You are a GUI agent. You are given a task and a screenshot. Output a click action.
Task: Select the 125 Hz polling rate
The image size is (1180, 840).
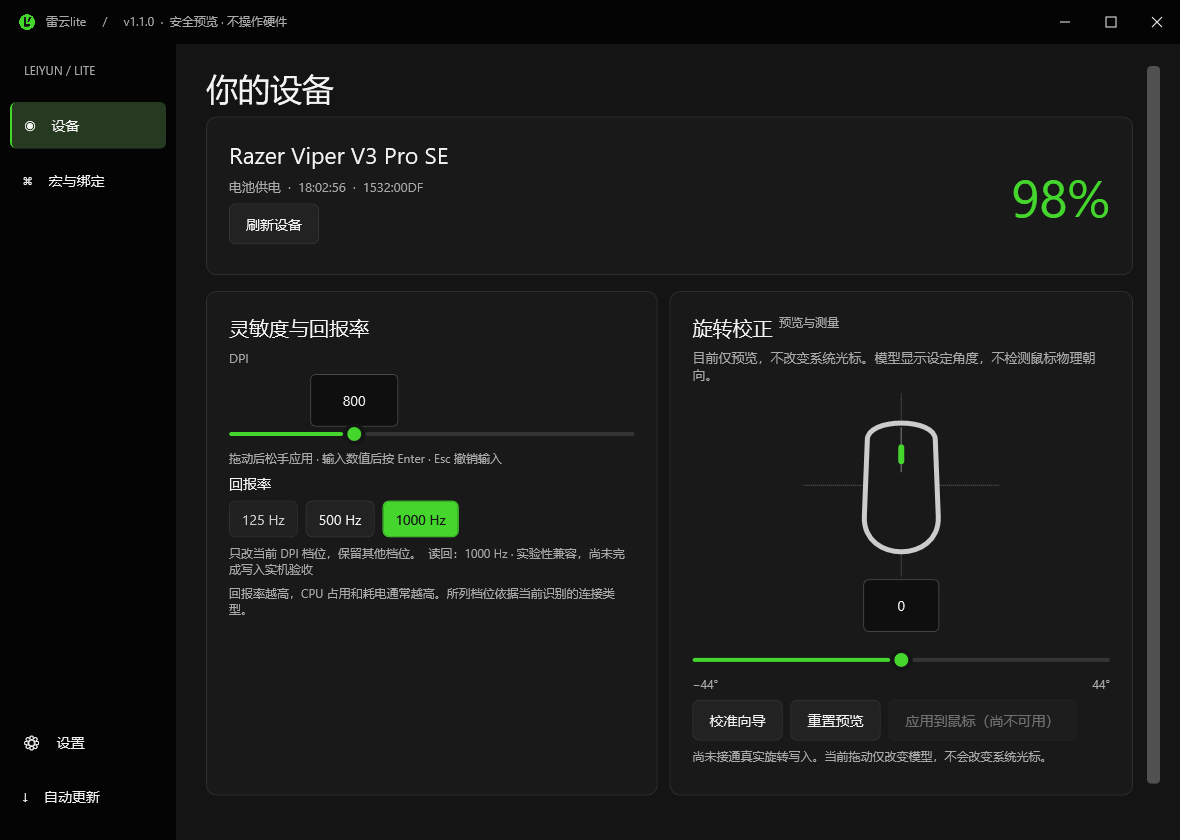point(263,519)
